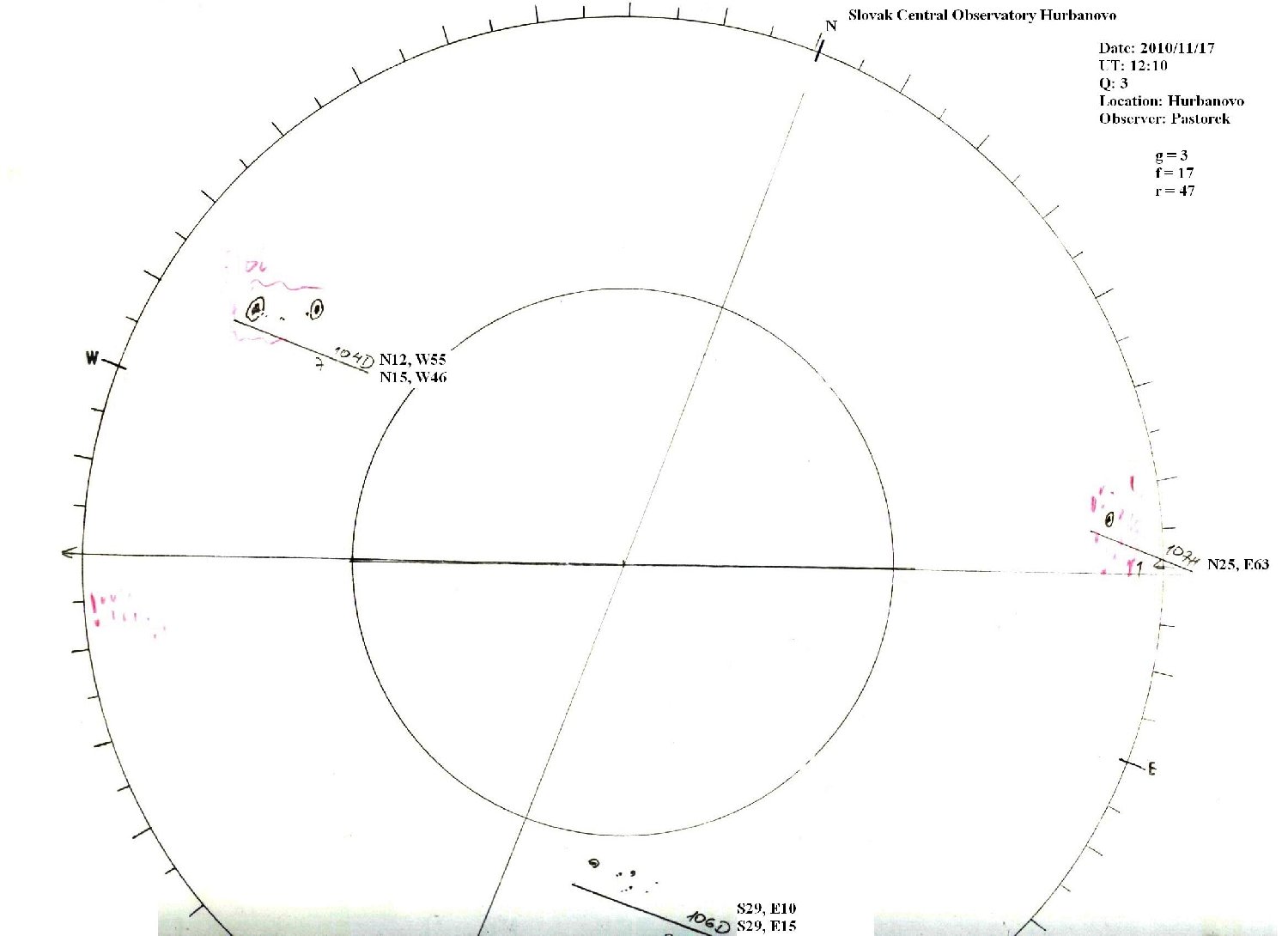Click the N north marker on the limb
Viewport: 1288px width, 936px height.
coord(830,27)
